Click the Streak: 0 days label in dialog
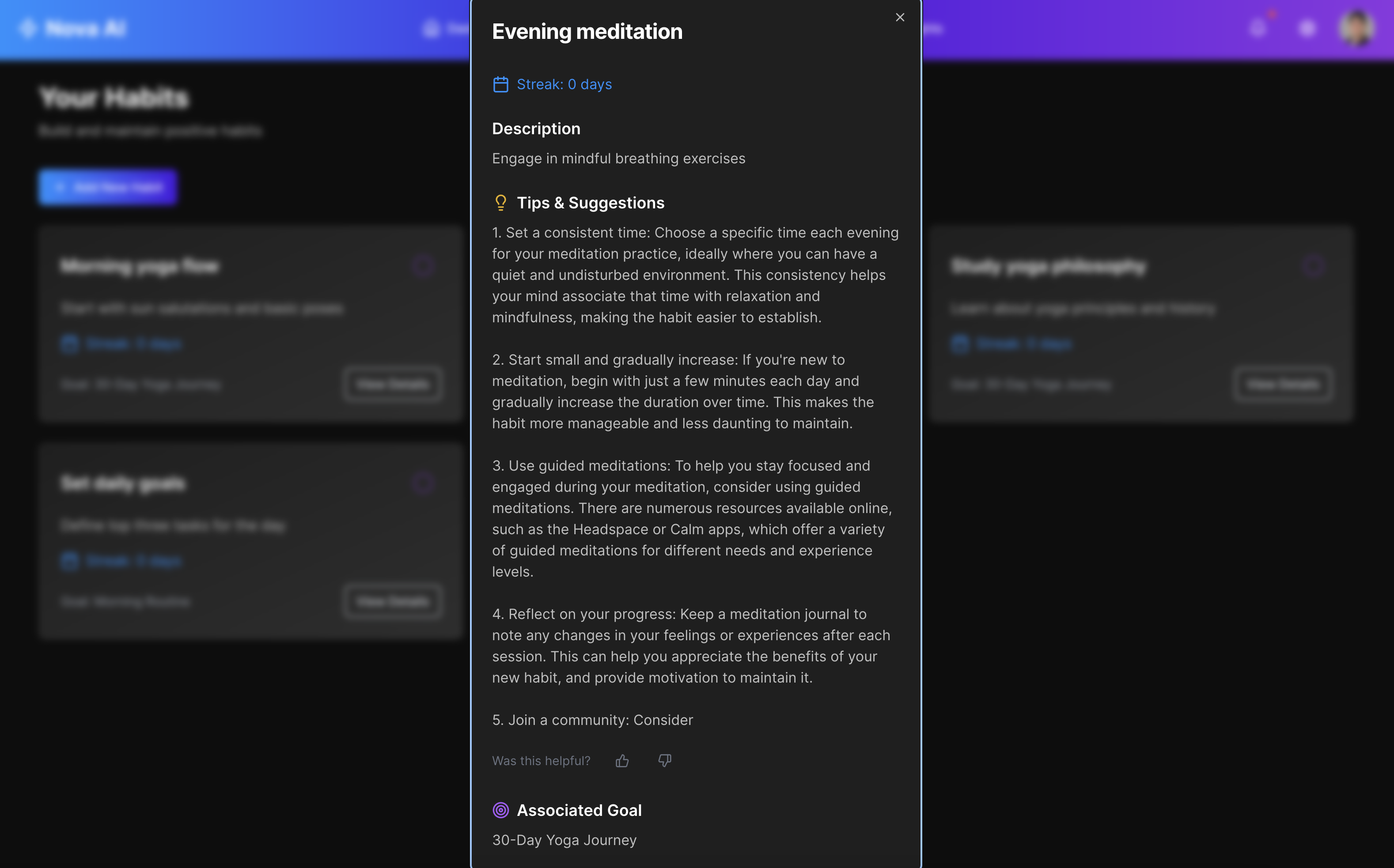The height and width of the screenshot is (868, 1394). 564,84
